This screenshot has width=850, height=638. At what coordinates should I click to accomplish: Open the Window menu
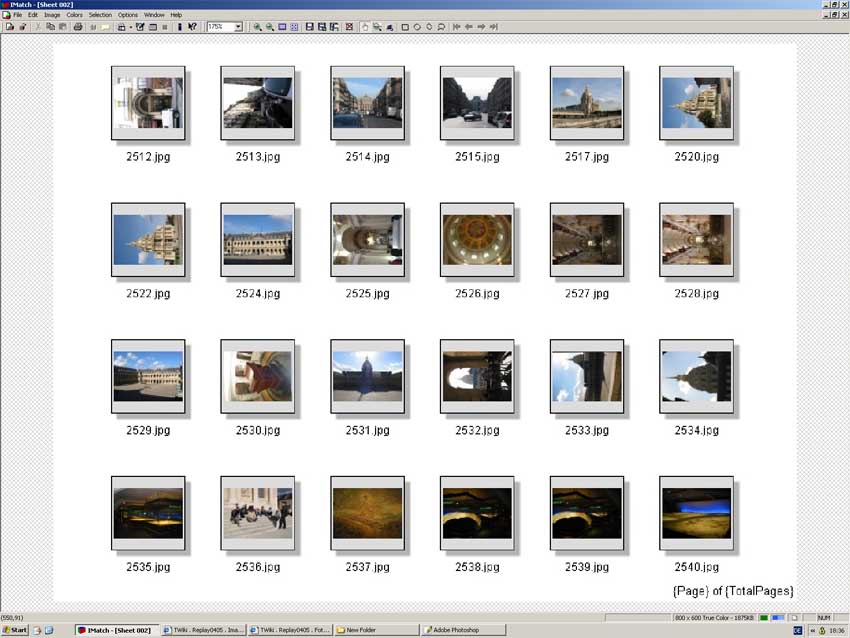click(154, 15)
